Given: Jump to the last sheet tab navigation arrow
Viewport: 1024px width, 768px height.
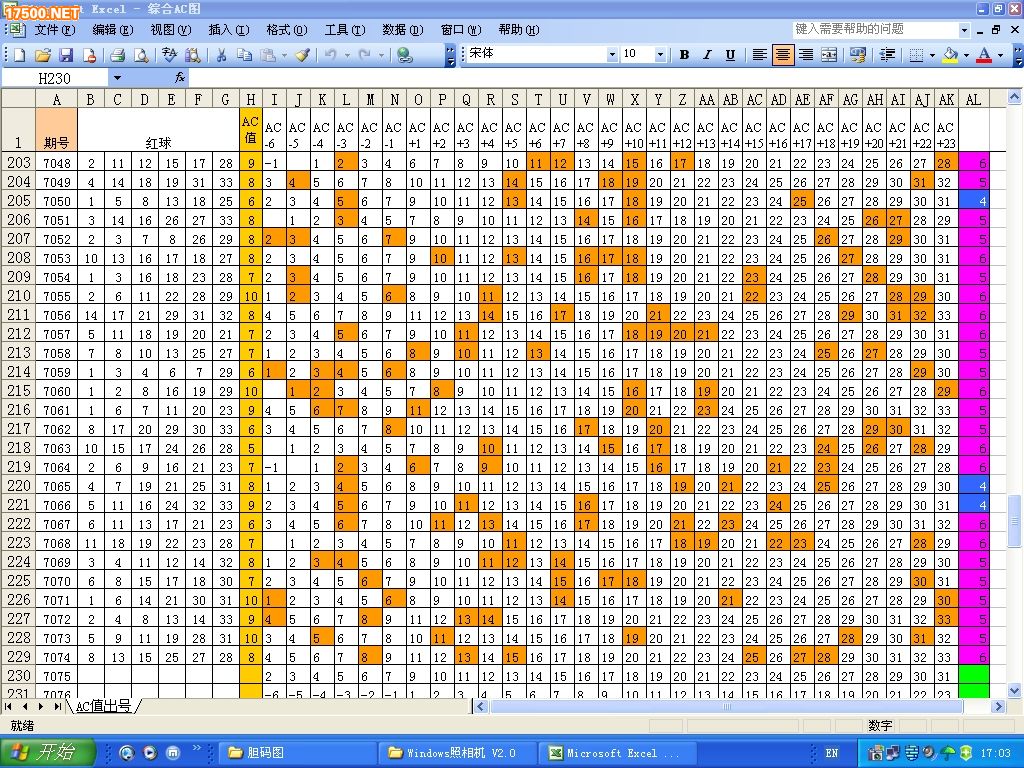Looking at the screenshot, I should [x=57, y=706].
